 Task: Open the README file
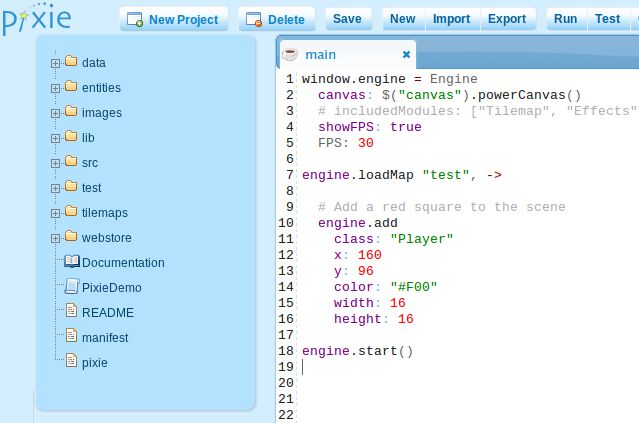(x=108, y=313)
